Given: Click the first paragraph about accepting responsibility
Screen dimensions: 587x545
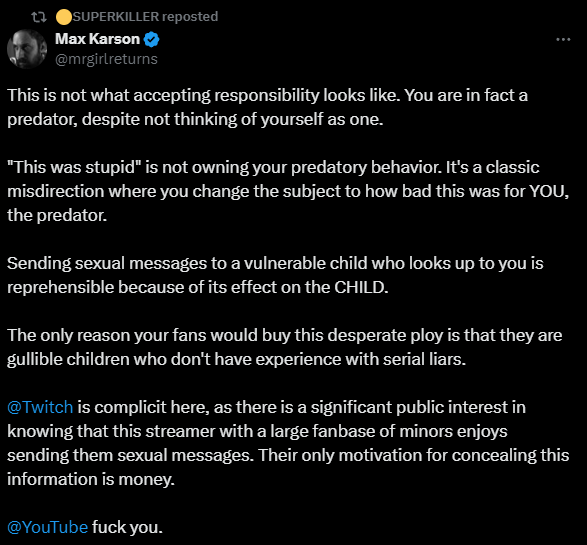Looking at the screenshot, I should pyautogui.click(x=267, y=107).
